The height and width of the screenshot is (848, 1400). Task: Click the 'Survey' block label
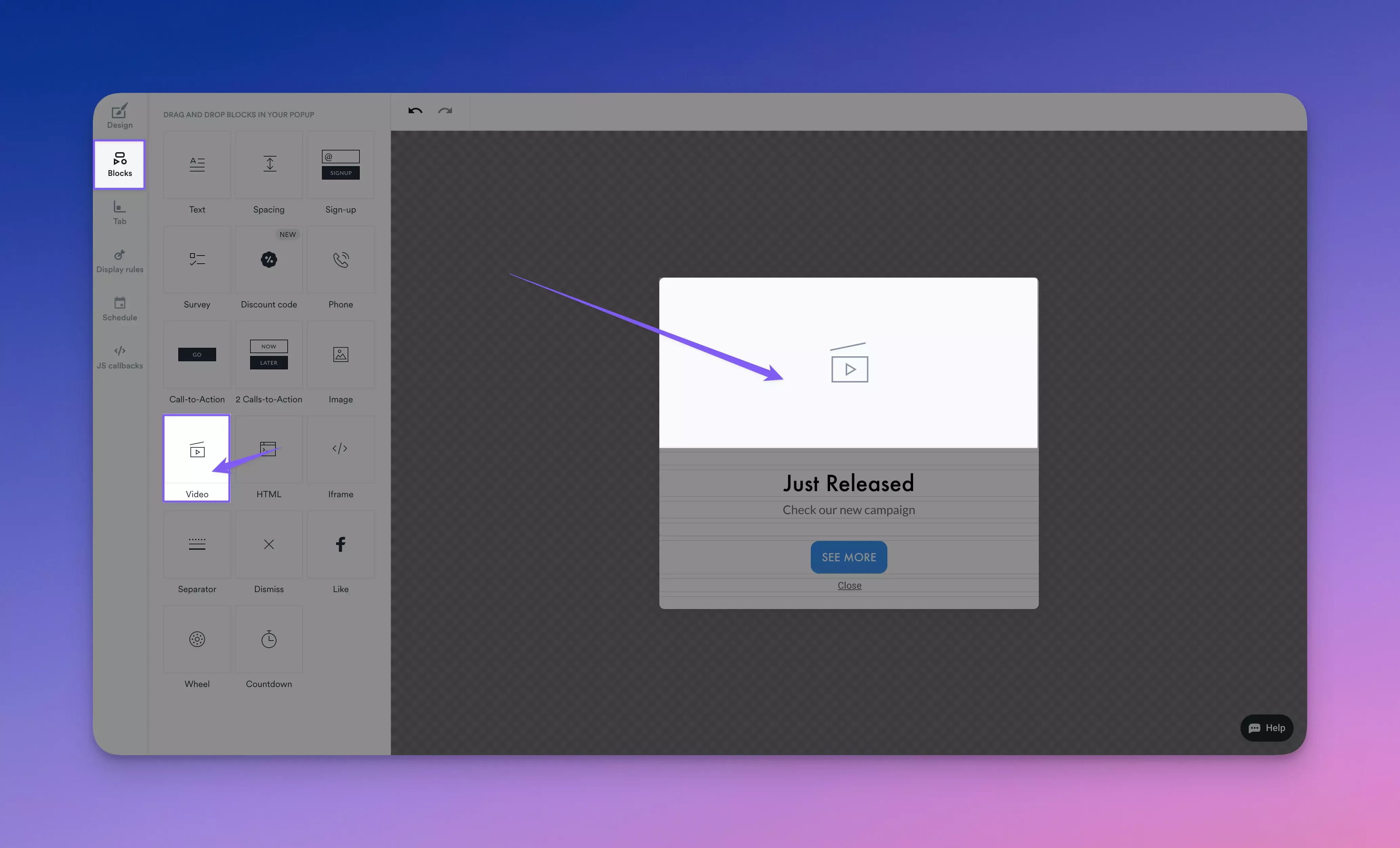tap(197, 305)
